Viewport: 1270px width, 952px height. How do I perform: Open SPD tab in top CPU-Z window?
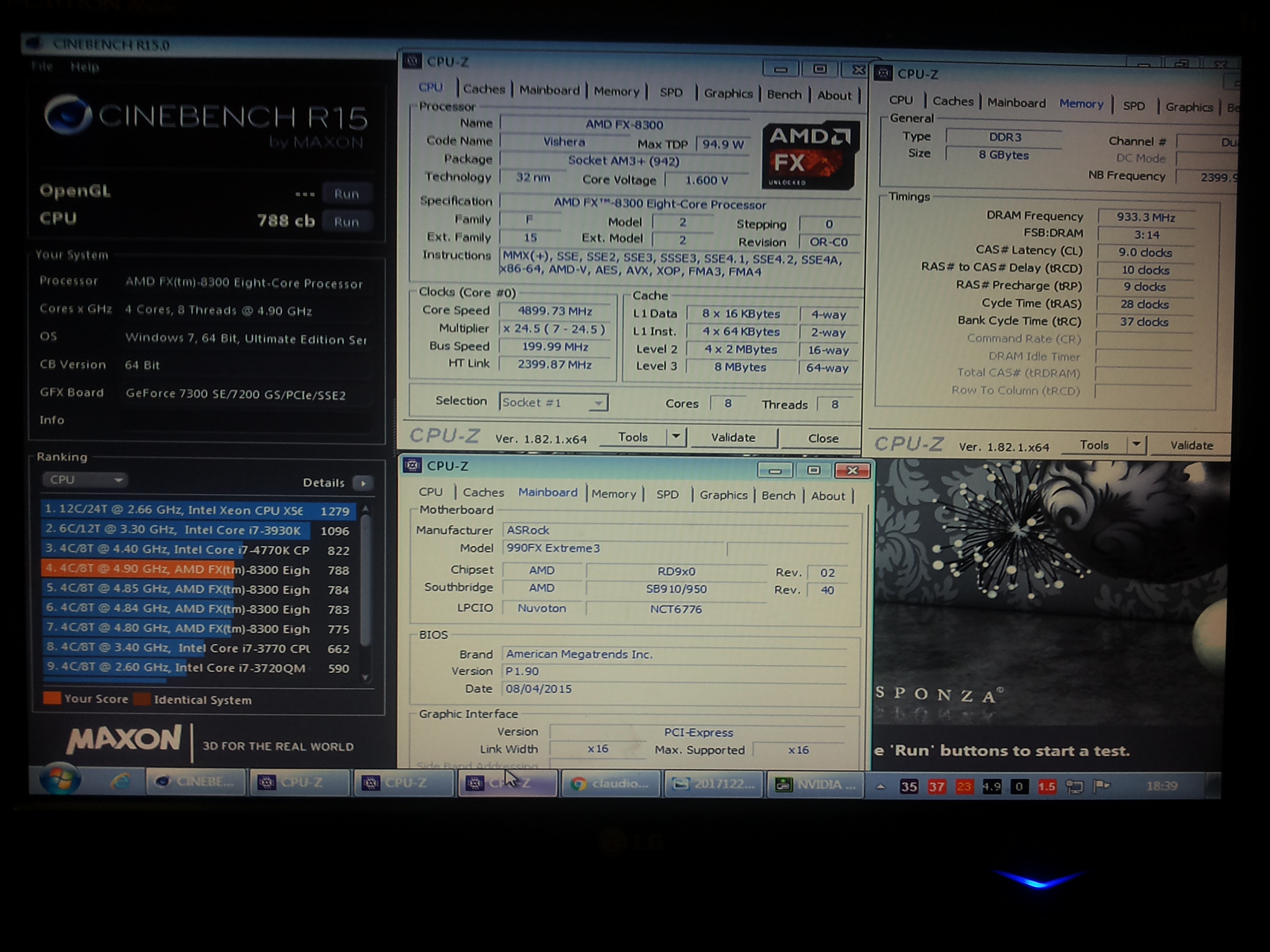coord(671,93)
